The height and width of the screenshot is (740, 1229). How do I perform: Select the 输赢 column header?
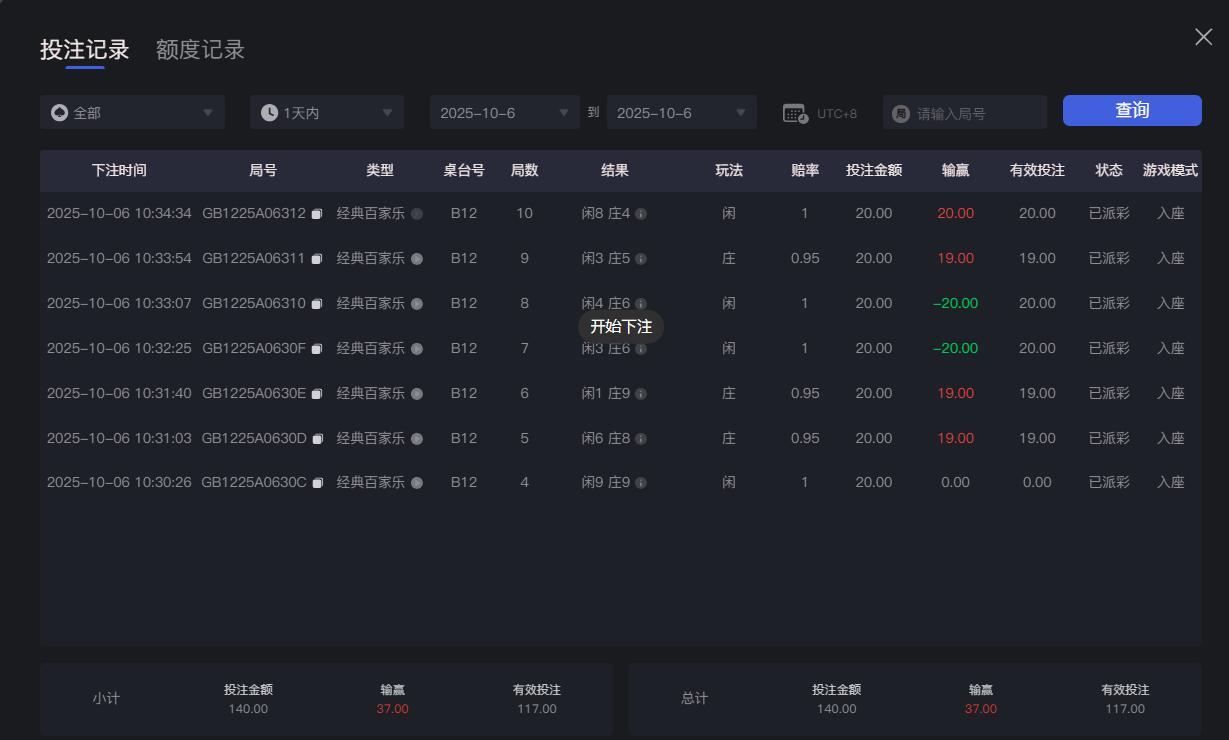(x=954, y=170)
